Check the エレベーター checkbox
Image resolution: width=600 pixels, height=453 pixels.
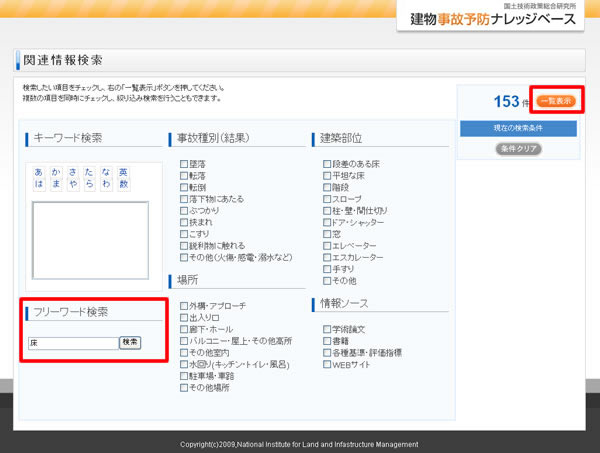(327, 246)
